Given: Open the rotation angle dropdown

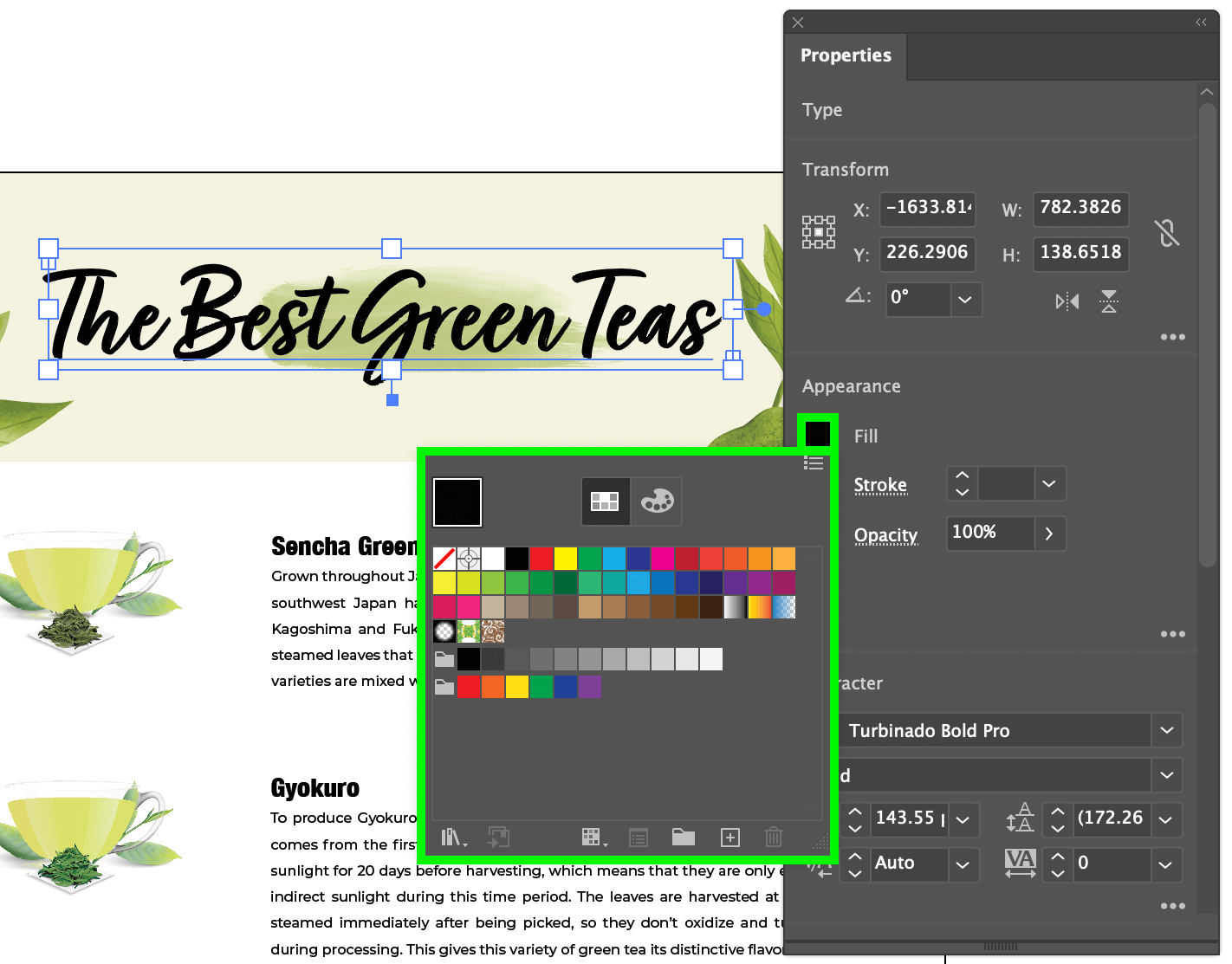Looking at the screenshot, I should (964, 299).
